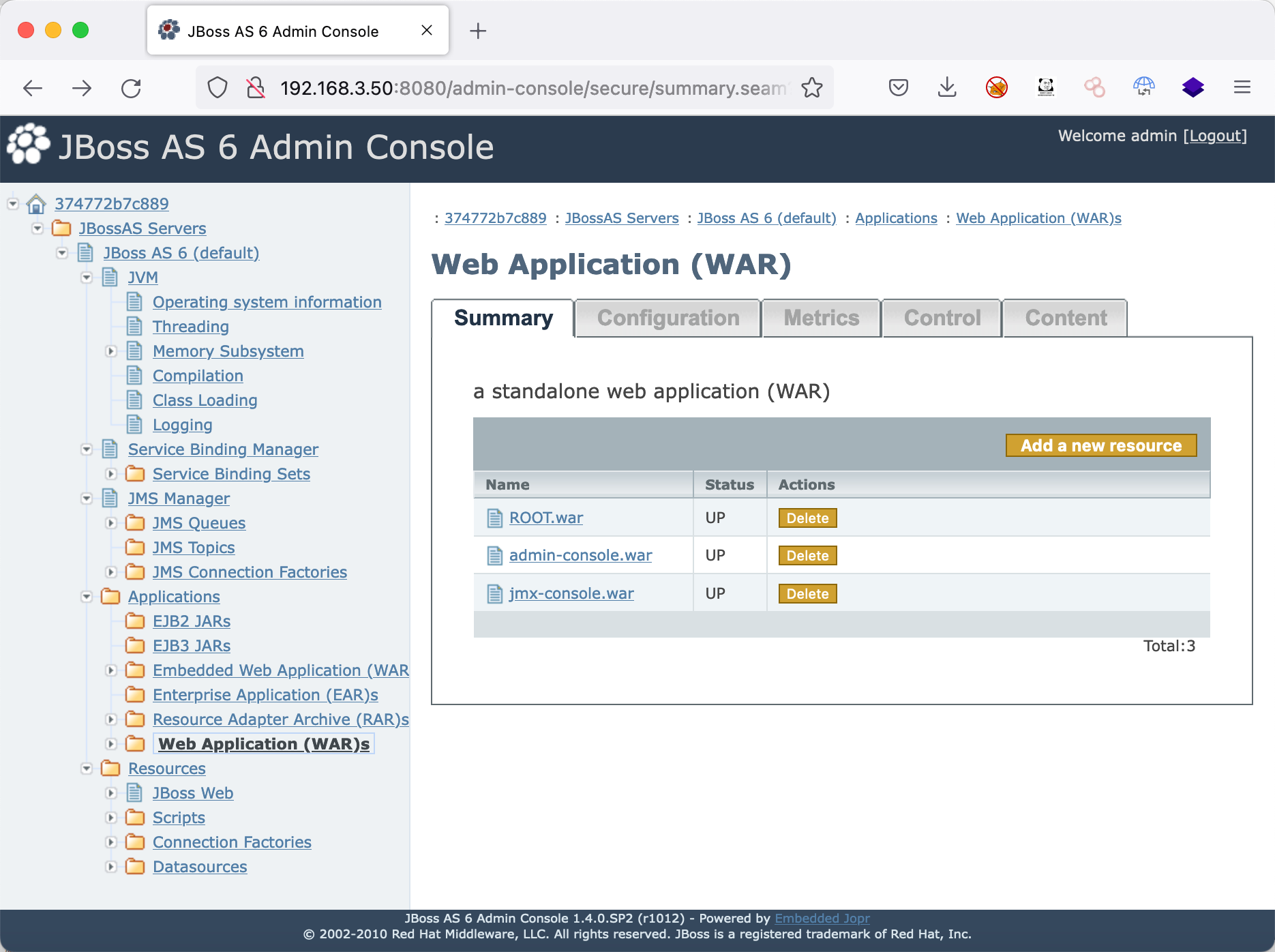Delete the jmx-console.war application

(807, 594)
